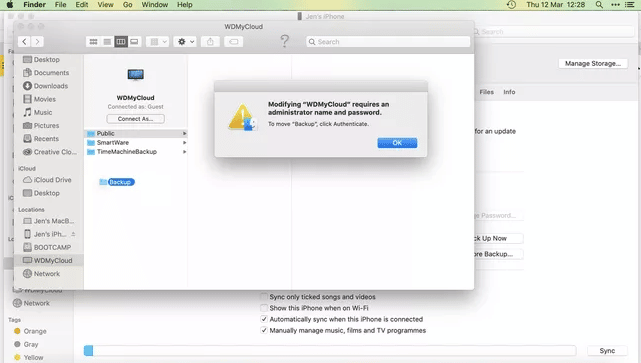Open the Edit menu
Screen dimensions: 641x363
coord(82,5)
